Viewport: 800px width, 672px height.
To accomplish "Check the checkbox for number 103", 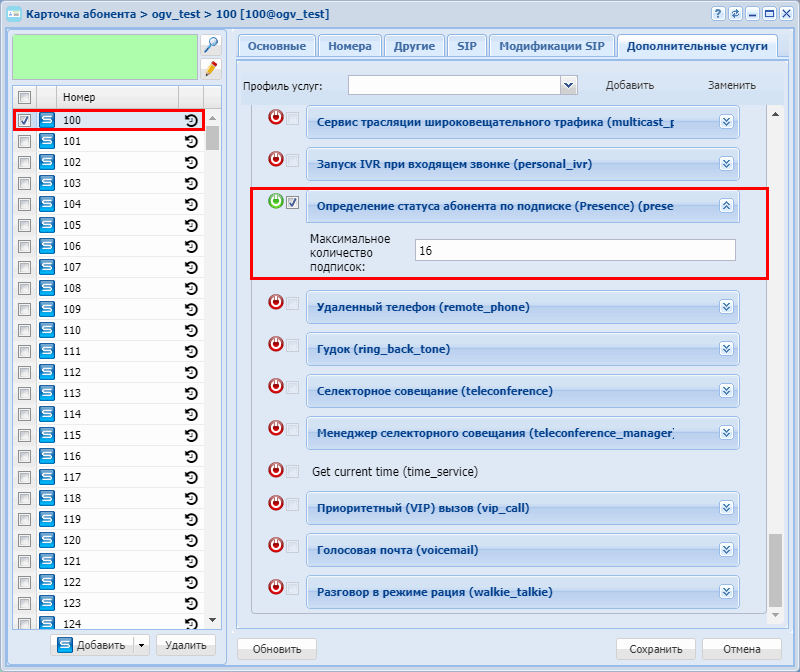I will point(24,183).
